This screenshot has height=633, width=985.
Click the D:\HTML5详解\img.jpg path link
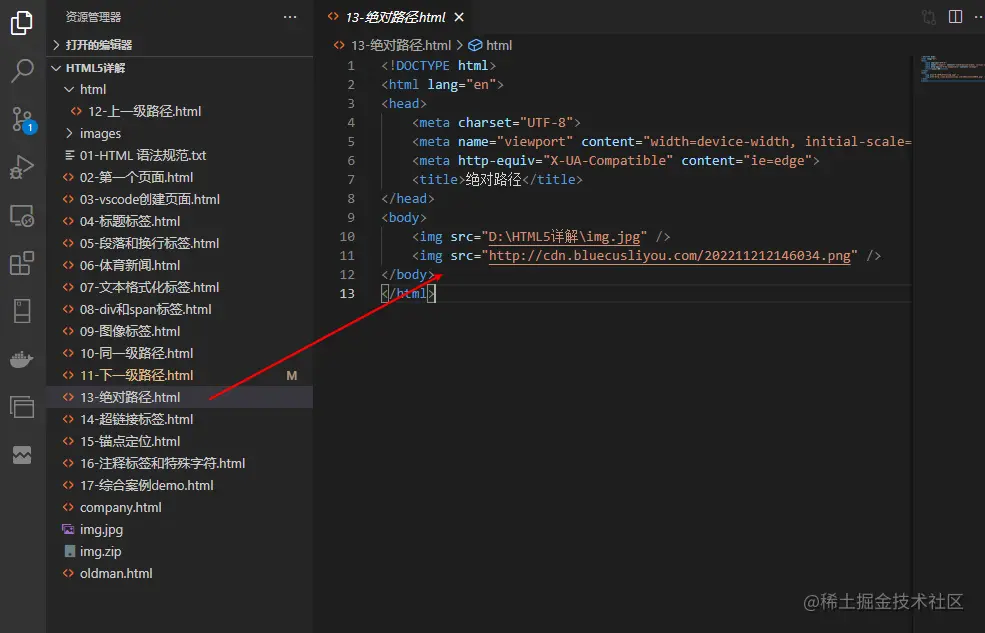click(x=564, y=237)
